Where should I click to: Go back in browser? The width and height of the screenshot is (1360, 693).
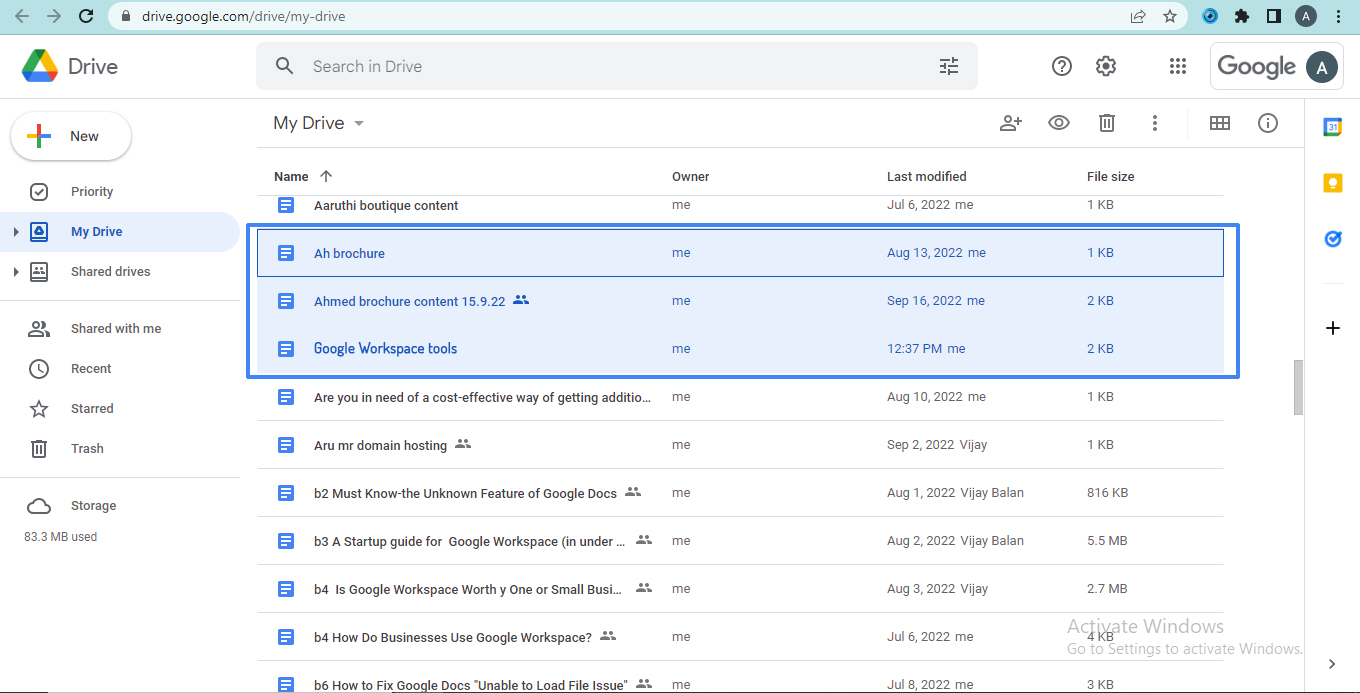[x=21, y=16]
